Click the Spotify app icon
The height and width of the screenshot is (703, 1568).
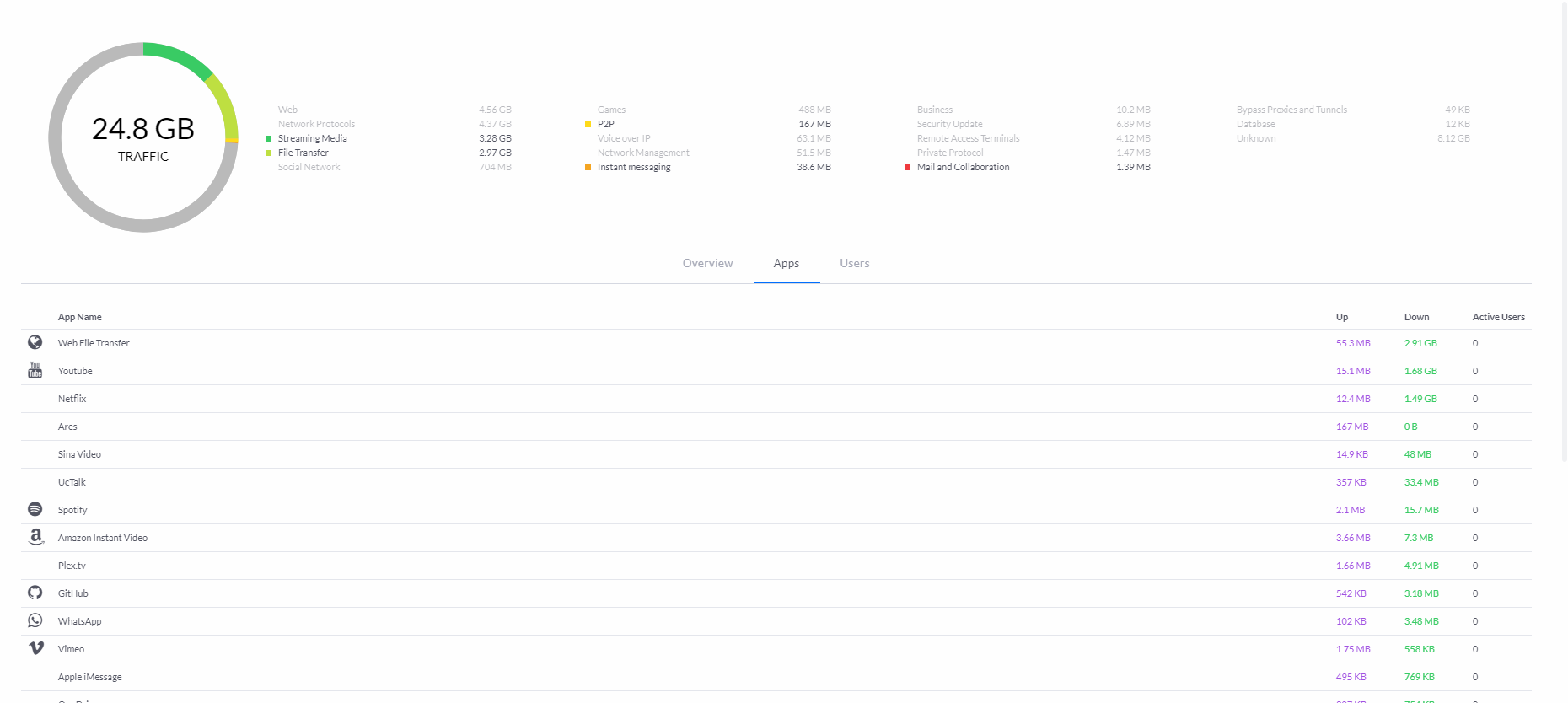tap(35, 509)
